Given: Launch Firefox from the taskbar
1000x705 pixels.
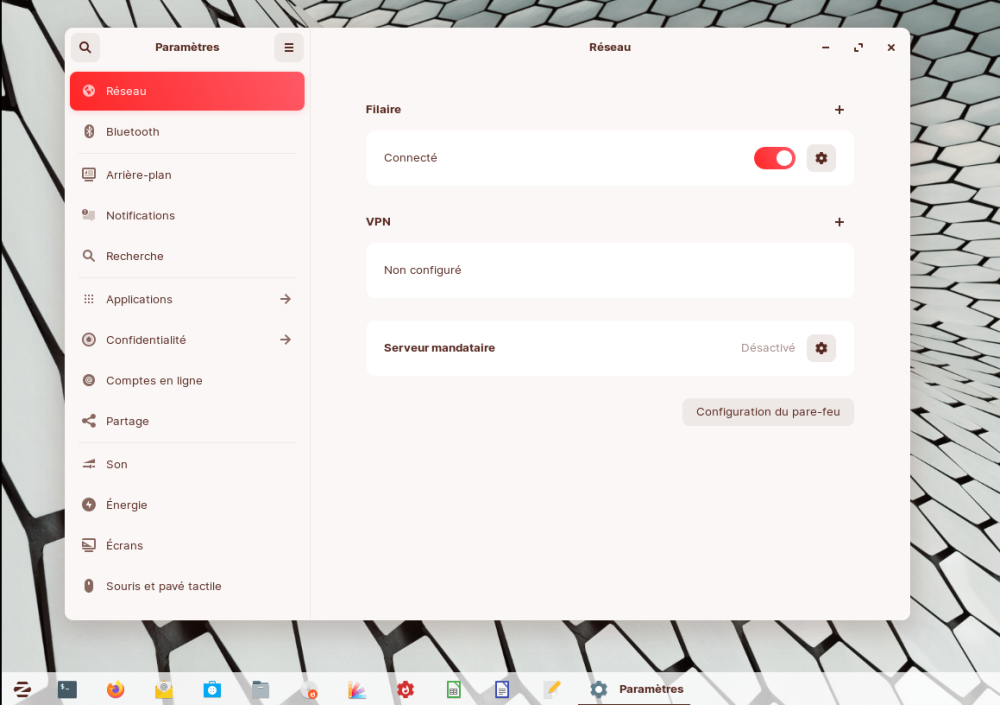Looking at the screenshot, I should pyautogui.click(x=116, y=689).
